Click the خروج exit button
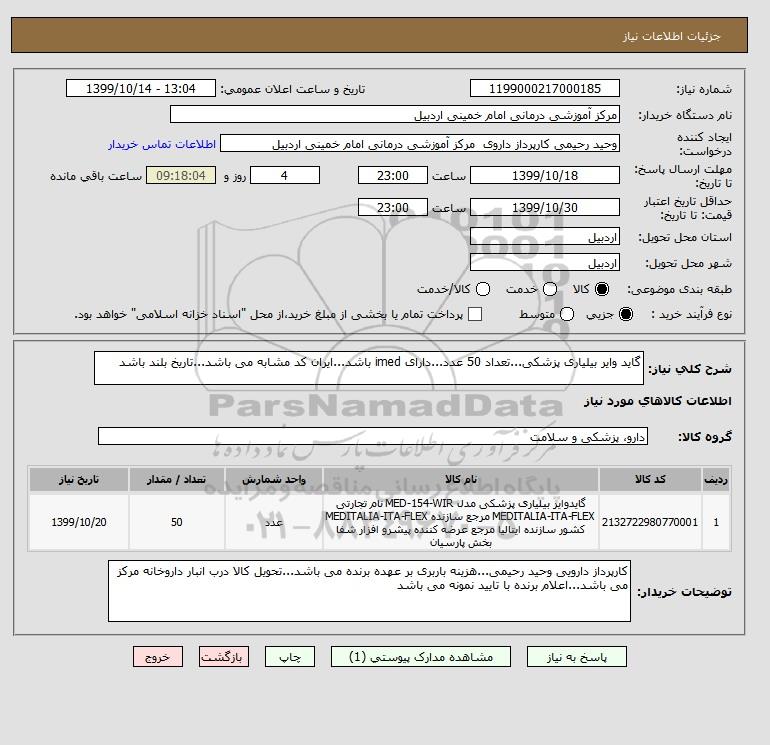 pos(158,657)
